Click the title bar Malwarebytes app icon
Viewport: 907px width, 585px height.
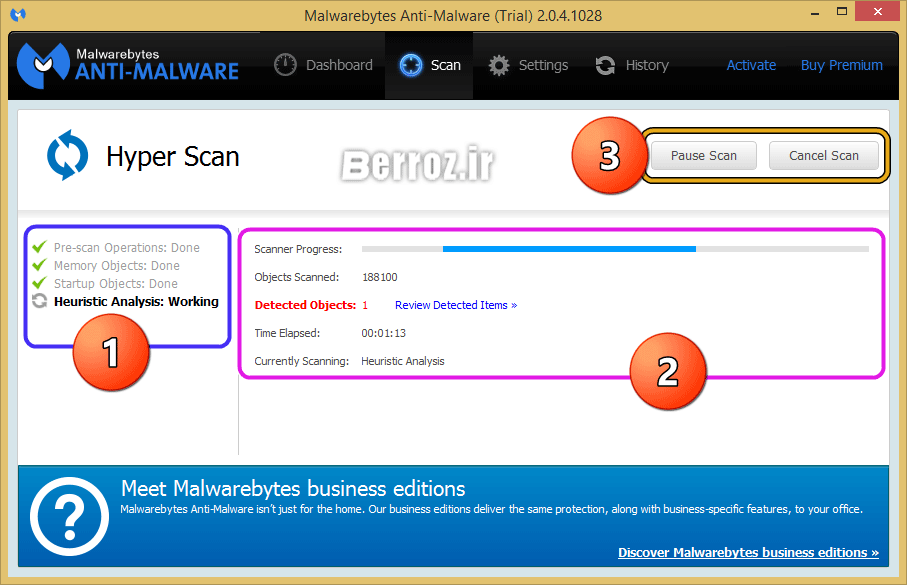tap(18, 14)
